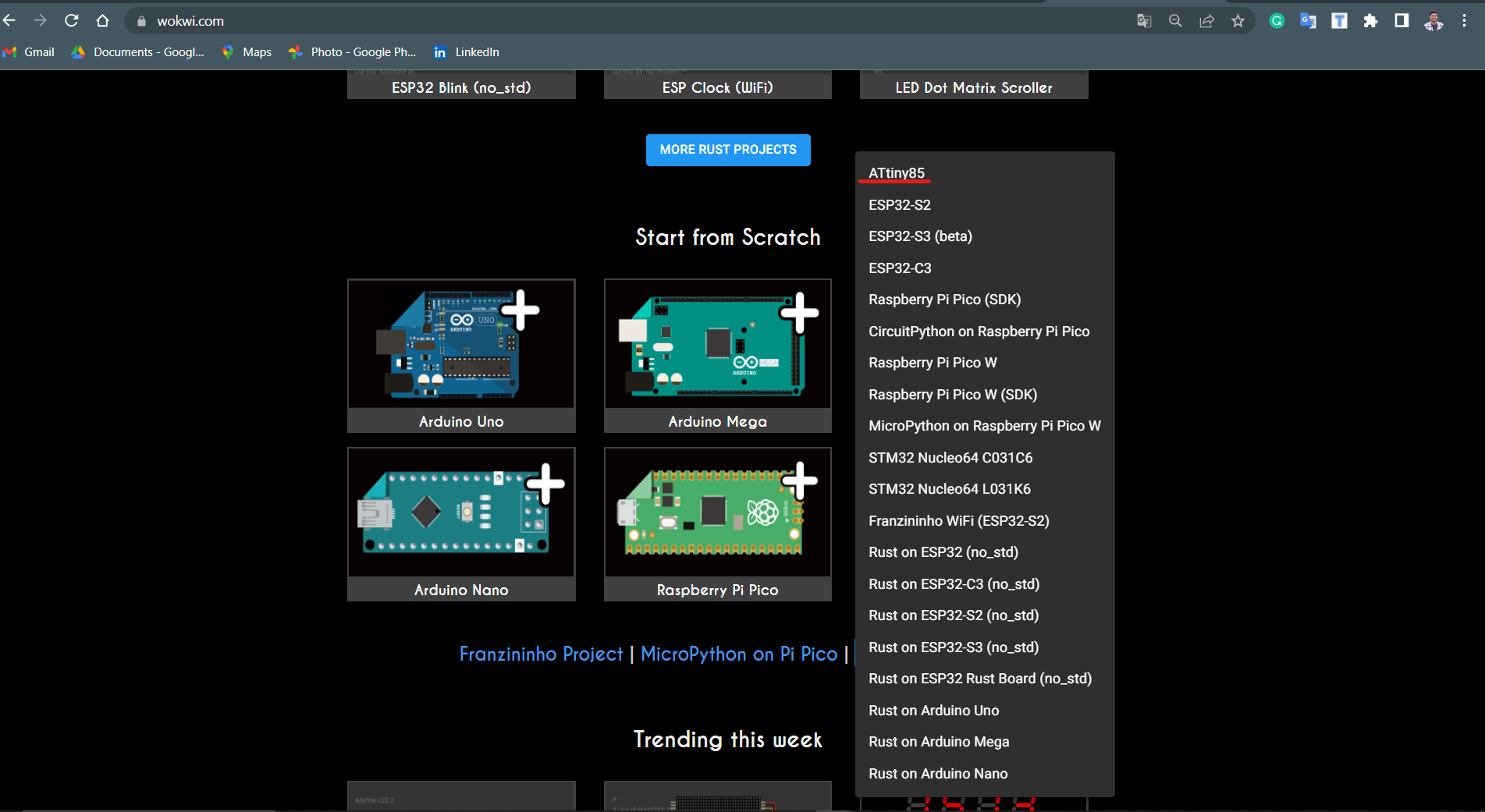This screenshot has width=1485, height=812.
Task: Bookmark the page using the star icon
Action: coord(1238,21)
